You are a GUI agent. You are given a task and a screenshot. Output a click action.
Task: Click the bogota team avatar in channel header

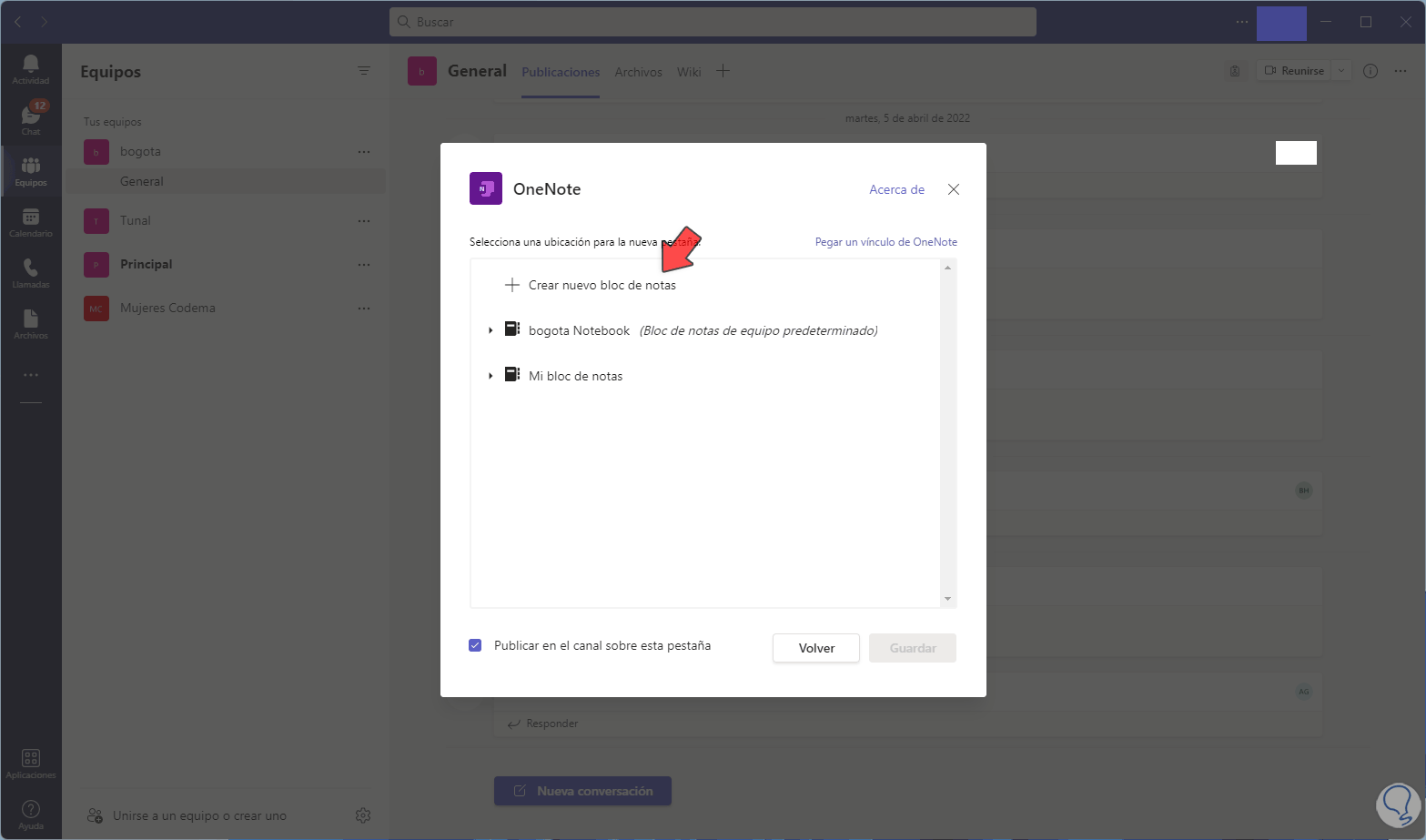[x=422, y=71]
